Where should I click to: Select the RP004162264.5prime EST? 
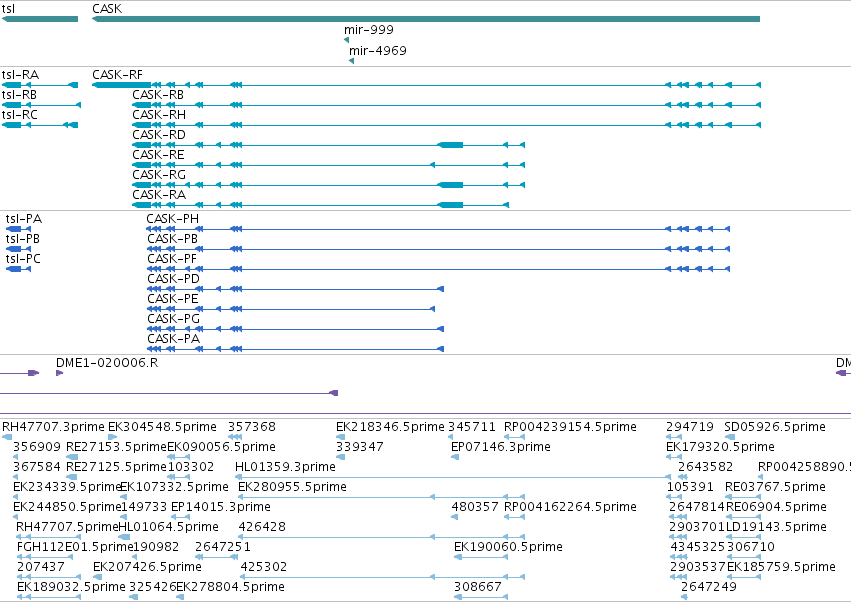(x=514, y=517)
